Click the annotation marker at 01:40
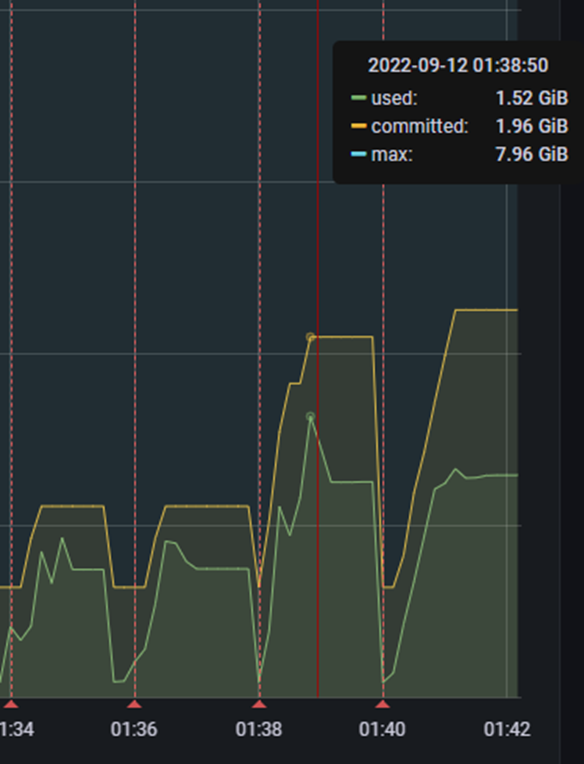The image size is (584, 764). click(x=383, y=704)
